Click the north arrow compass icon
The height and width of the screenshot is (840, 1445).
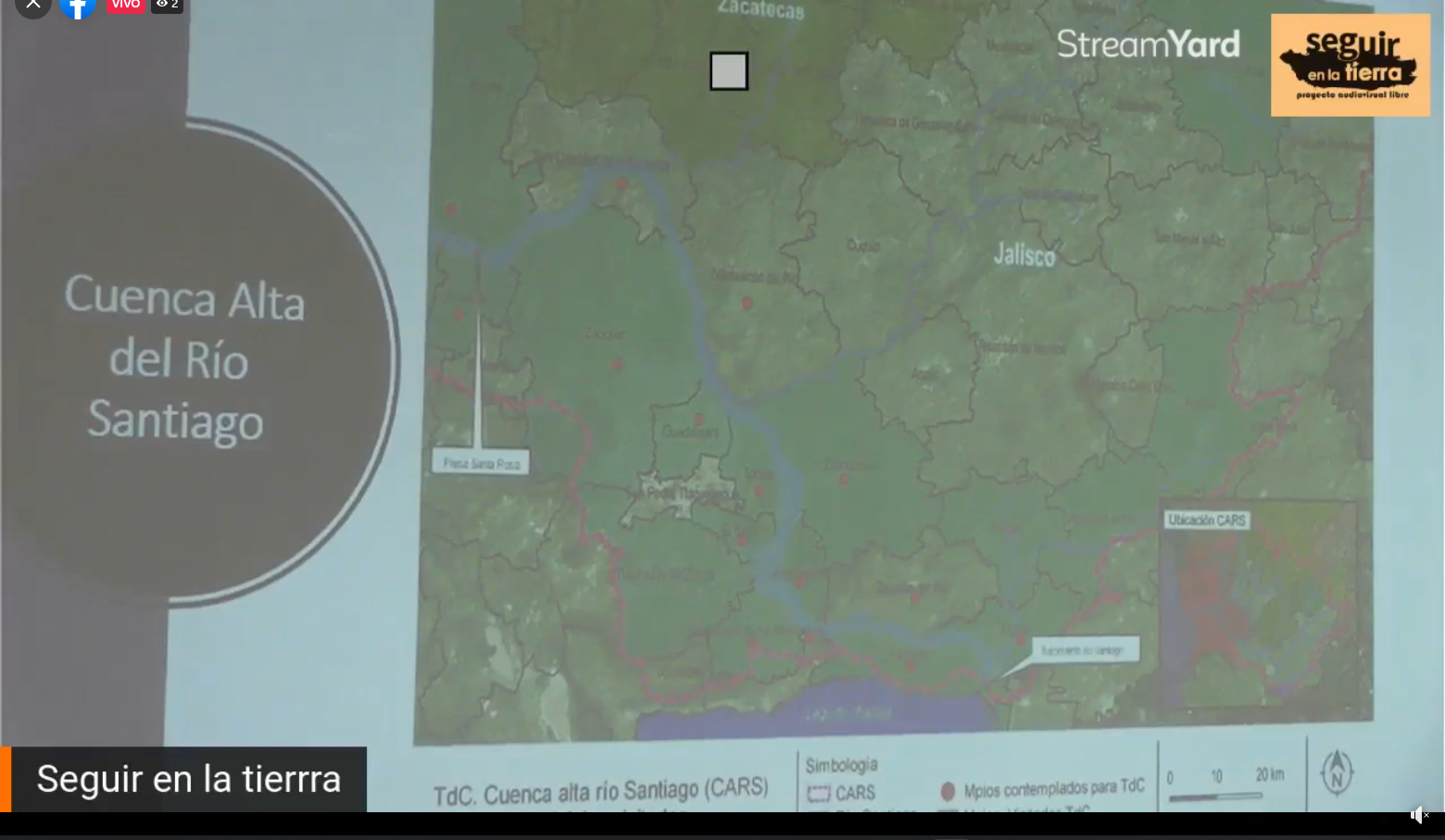pyautogui.click(x=1336, y=771)
